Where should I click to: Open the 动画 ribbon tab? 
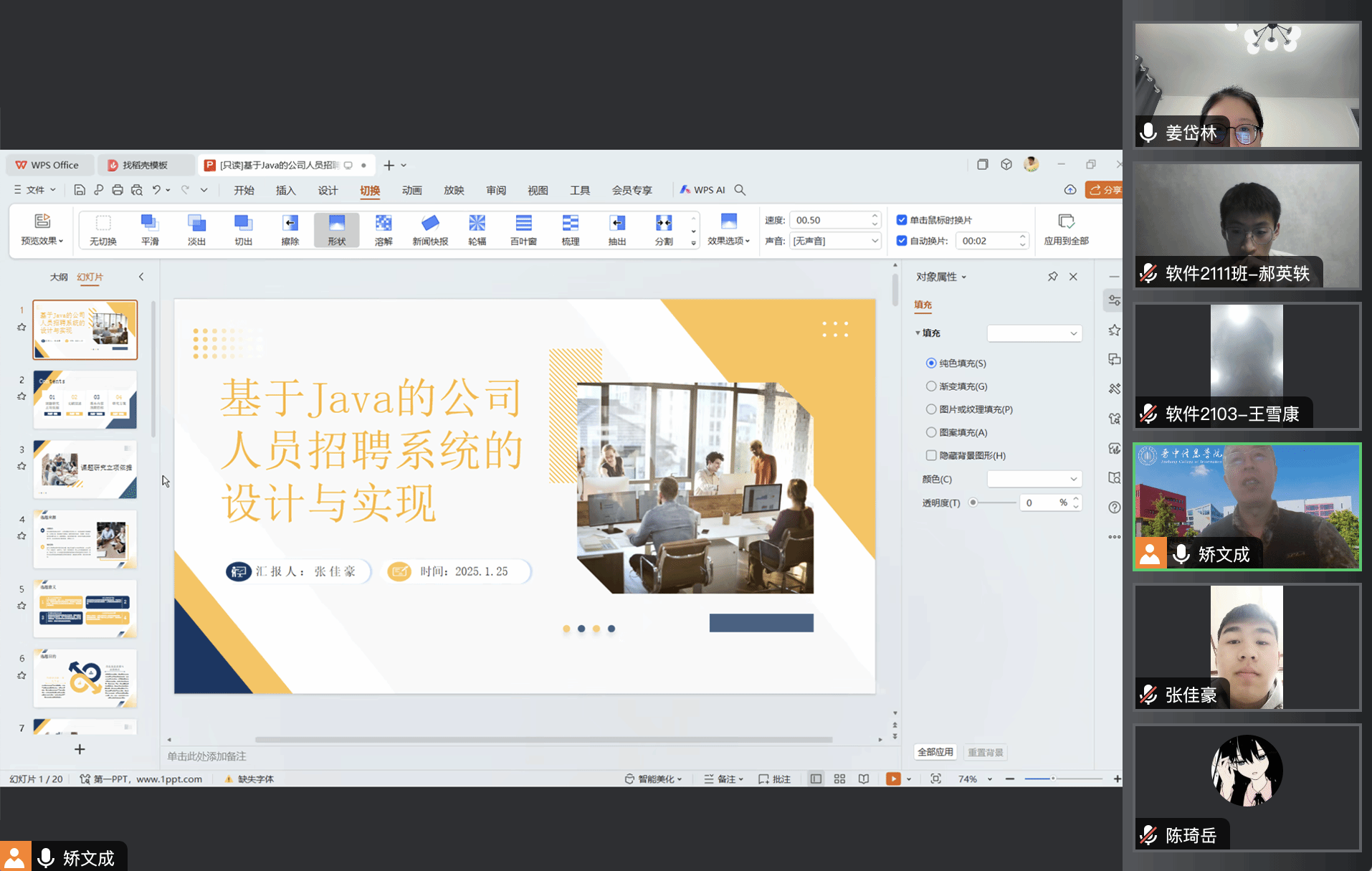coord(411,190)
